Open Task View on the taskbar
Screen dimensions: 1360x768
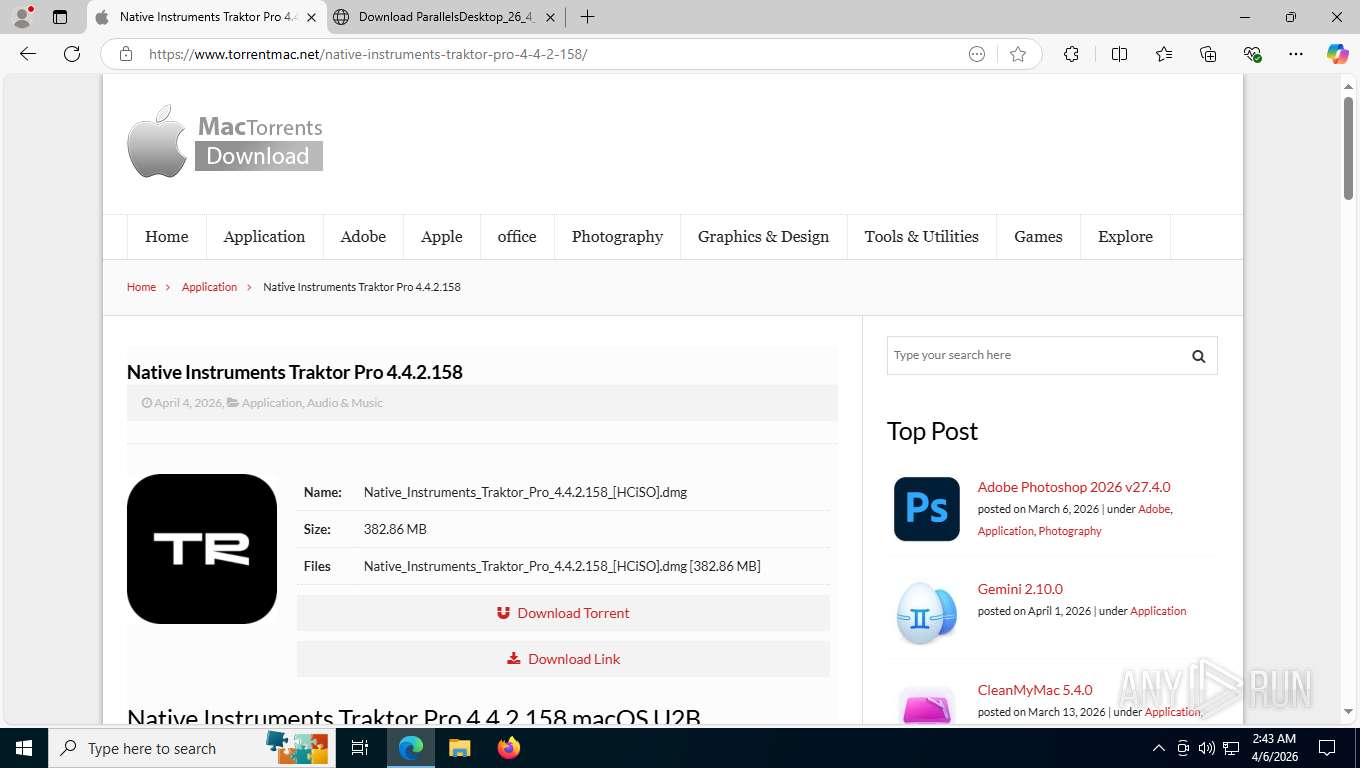[x=360, y=748]
